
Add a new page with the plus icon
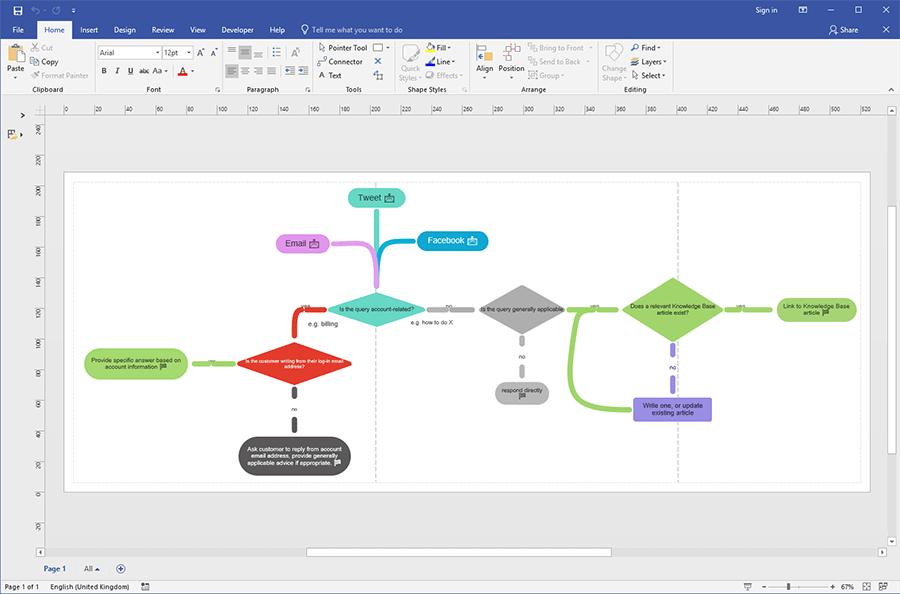tap(121, 569)
